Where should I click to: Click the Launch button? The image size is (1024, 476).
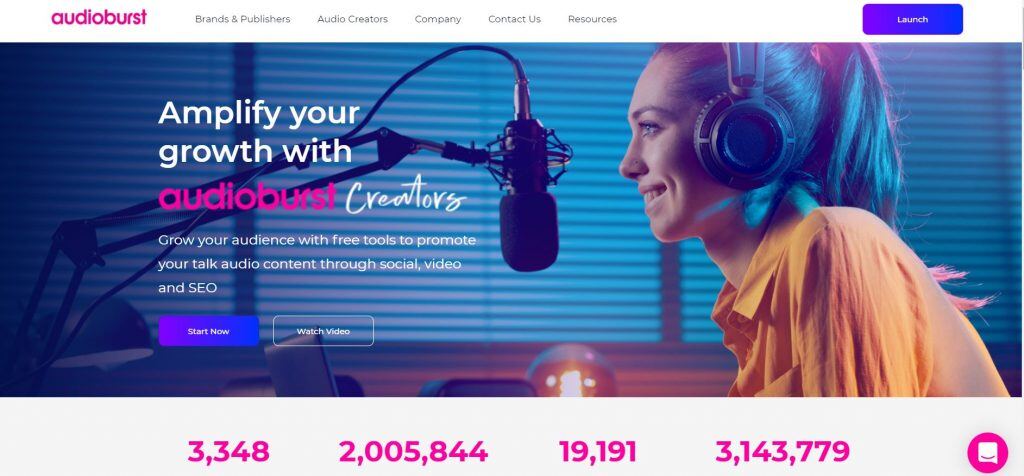(912, 19)
